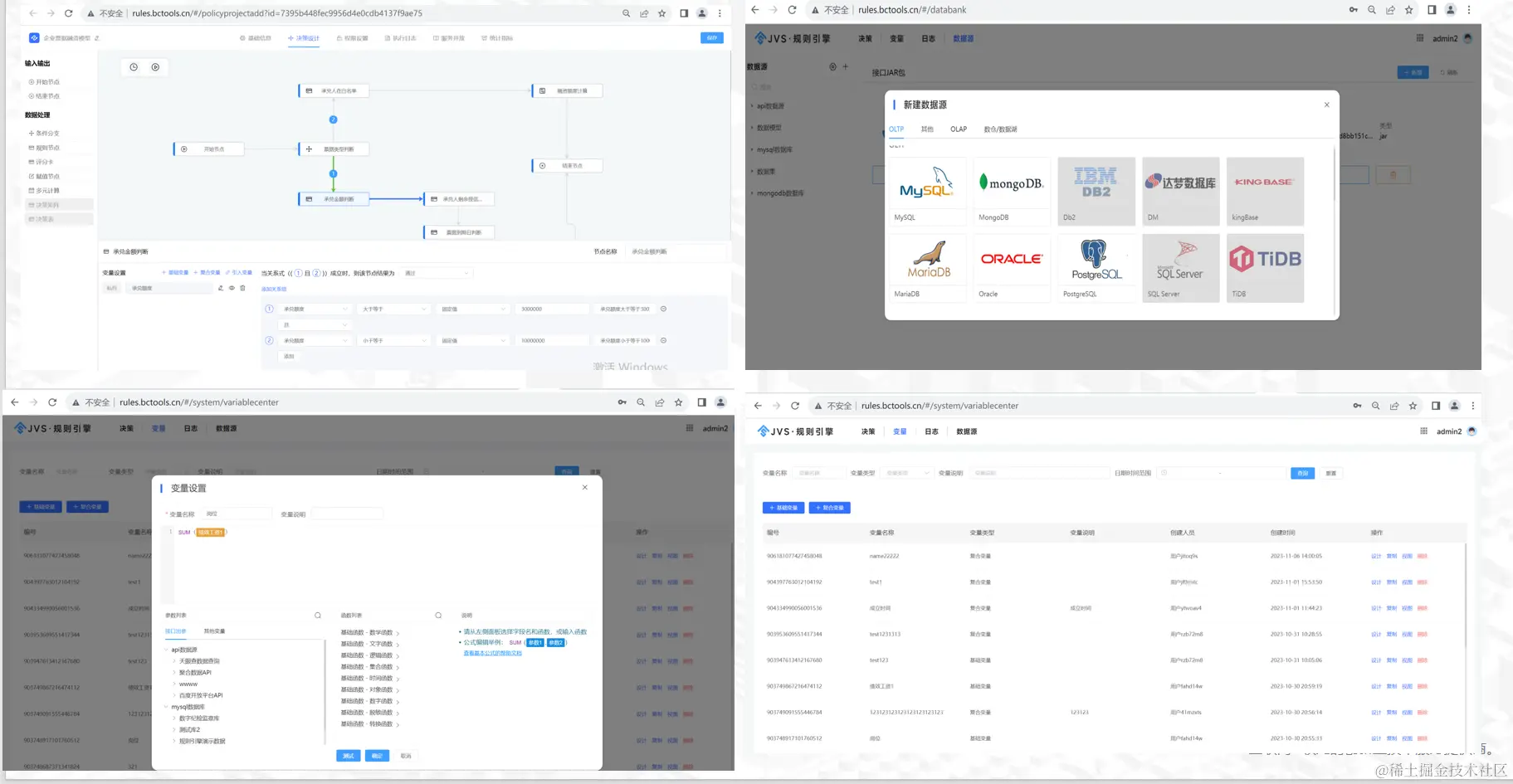Close the 新建数据源 dialog
This screenshot has height=784, width=1513.
pyautogui.click(x=1326, y=105)
